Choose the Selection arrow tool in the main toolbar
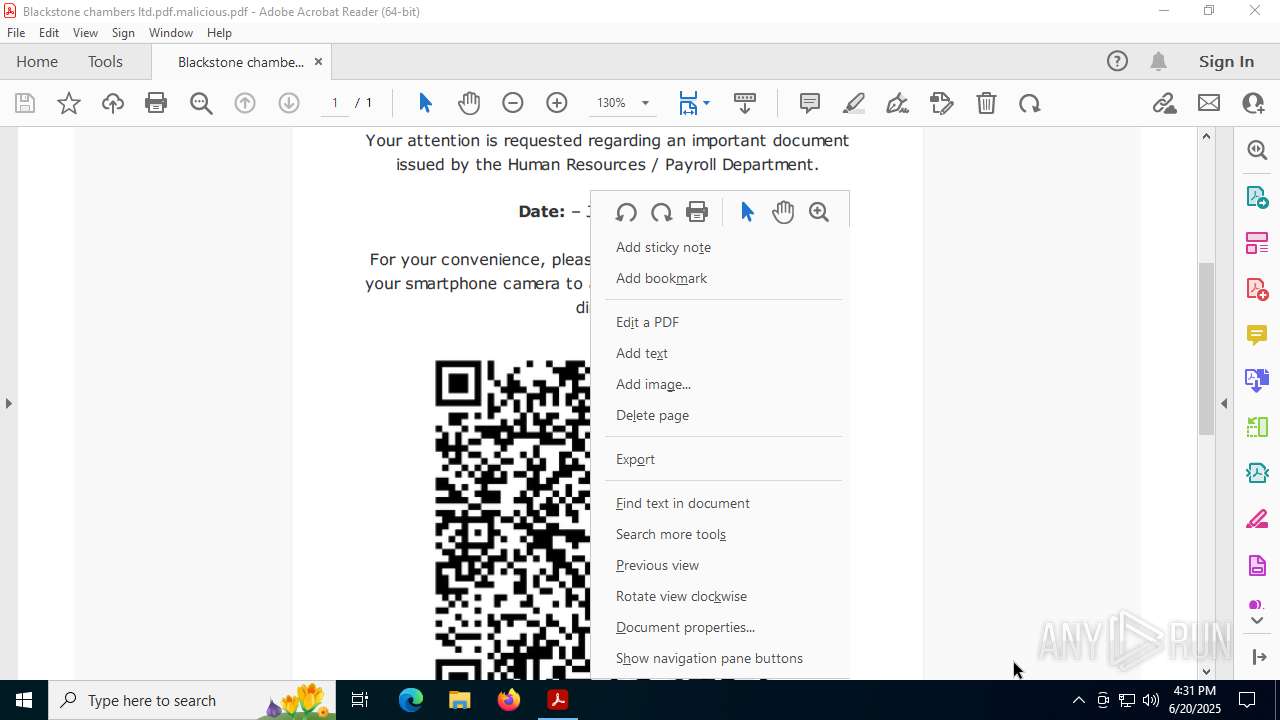Screen dimensions: 1280x720 pyautogui.click(x=425, y=103)
